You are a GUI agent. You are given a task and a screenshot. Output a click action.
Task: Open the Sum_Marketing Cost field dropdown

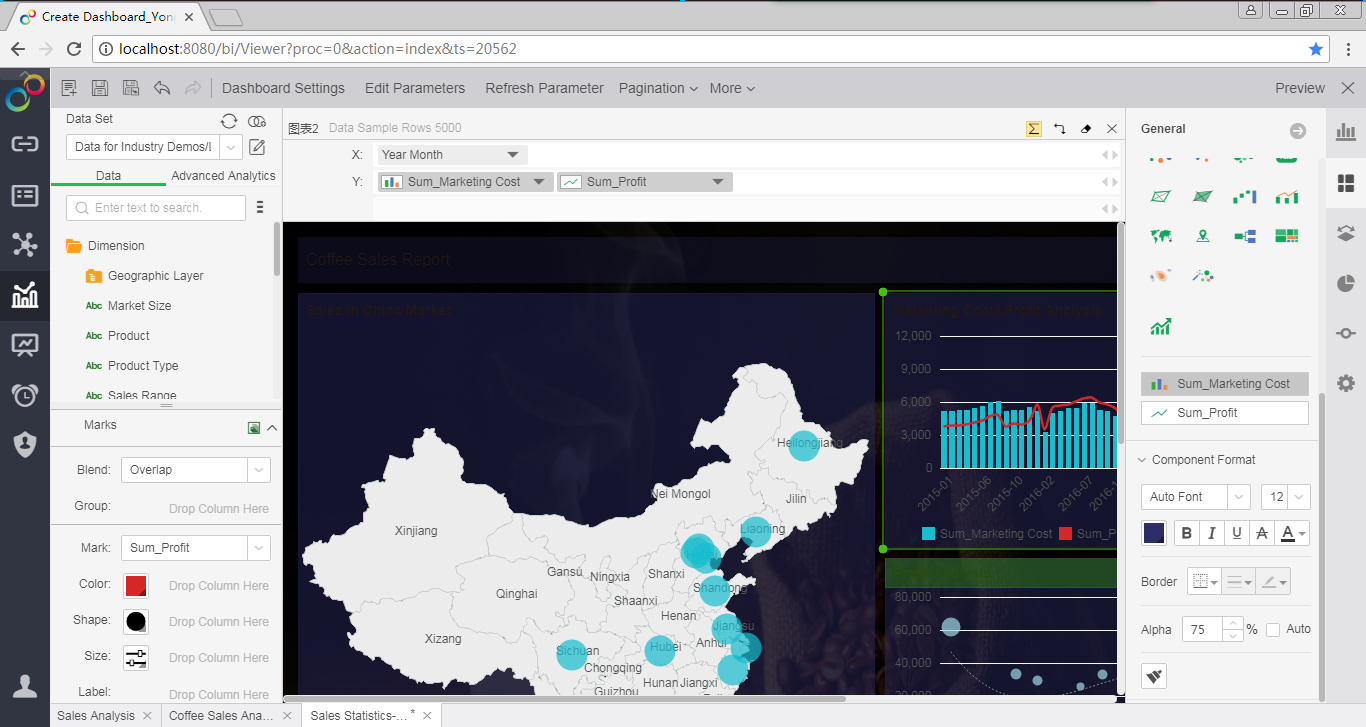click(539, 182)
